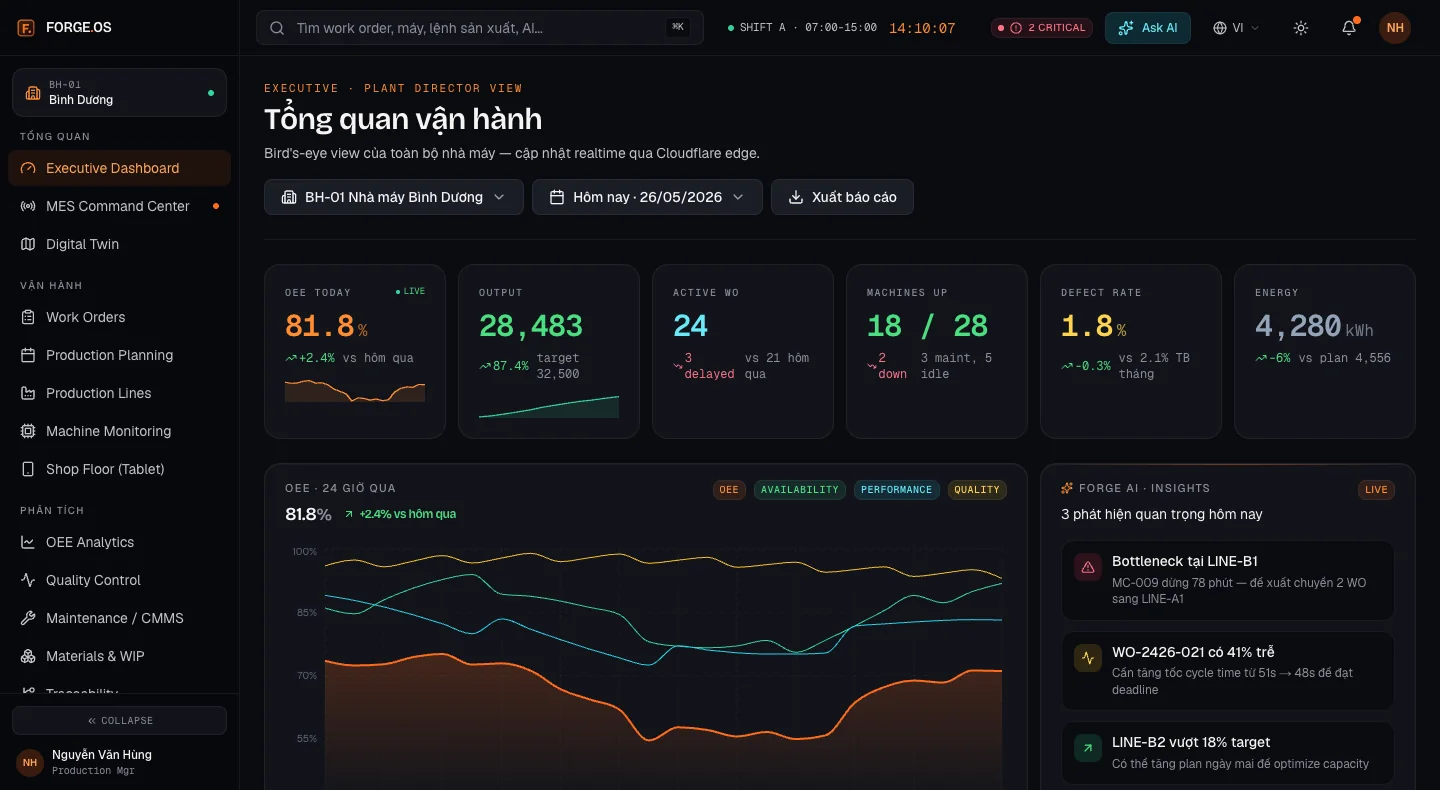
Task: Click the Quality Control pulse icon
Action: coord(28,580)
